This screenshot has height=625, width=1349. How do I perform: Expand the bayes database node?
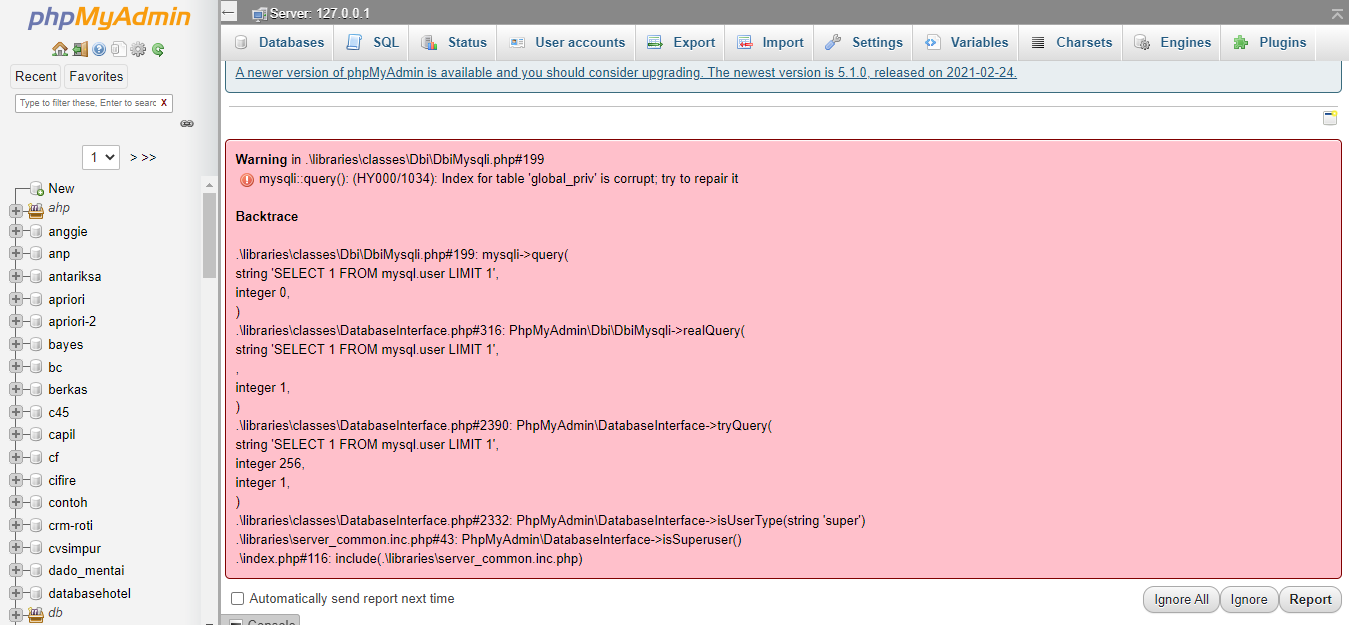[x=14, y=344]
